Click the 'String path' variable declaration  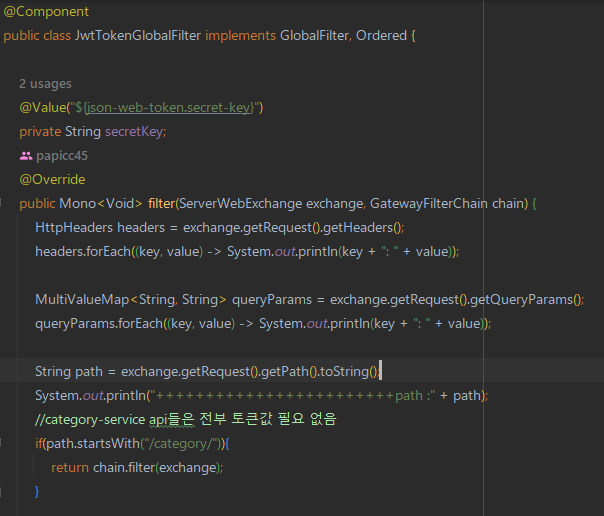69,372
